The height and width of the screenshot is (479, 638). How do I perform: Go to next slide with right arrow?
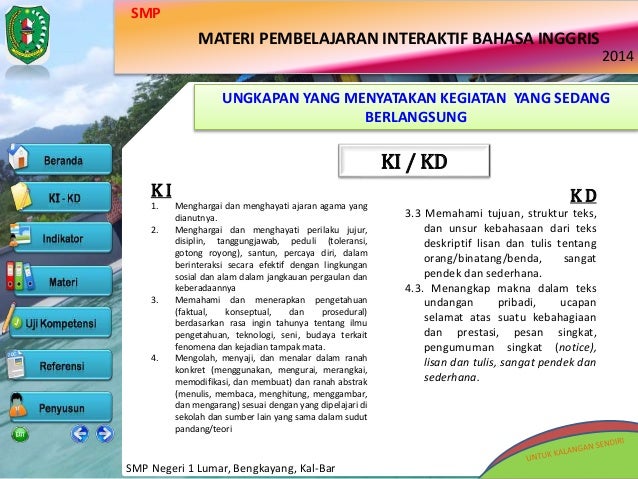[105, 434]
